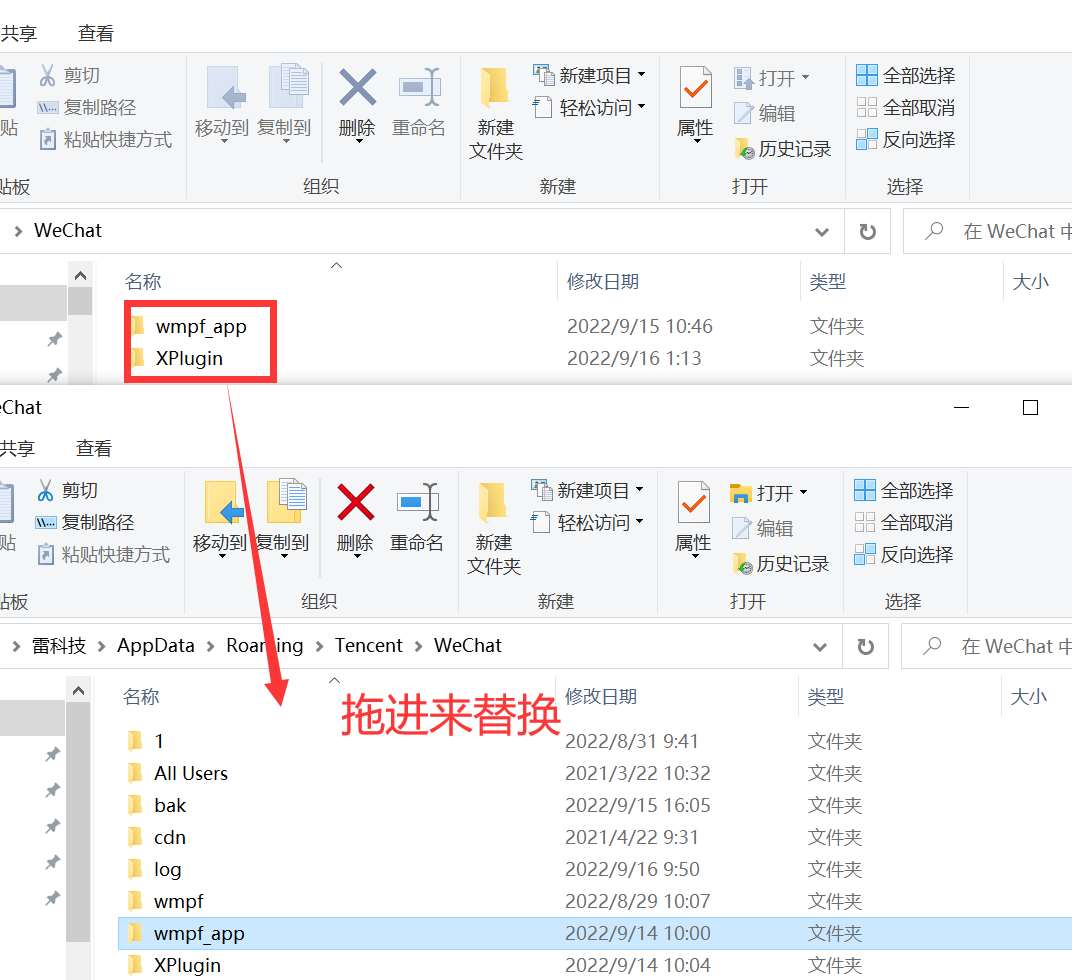Click Delete (删除) in upper window ribbon
The height and width of the screenshot is (980, 1072).
[357, 103]
